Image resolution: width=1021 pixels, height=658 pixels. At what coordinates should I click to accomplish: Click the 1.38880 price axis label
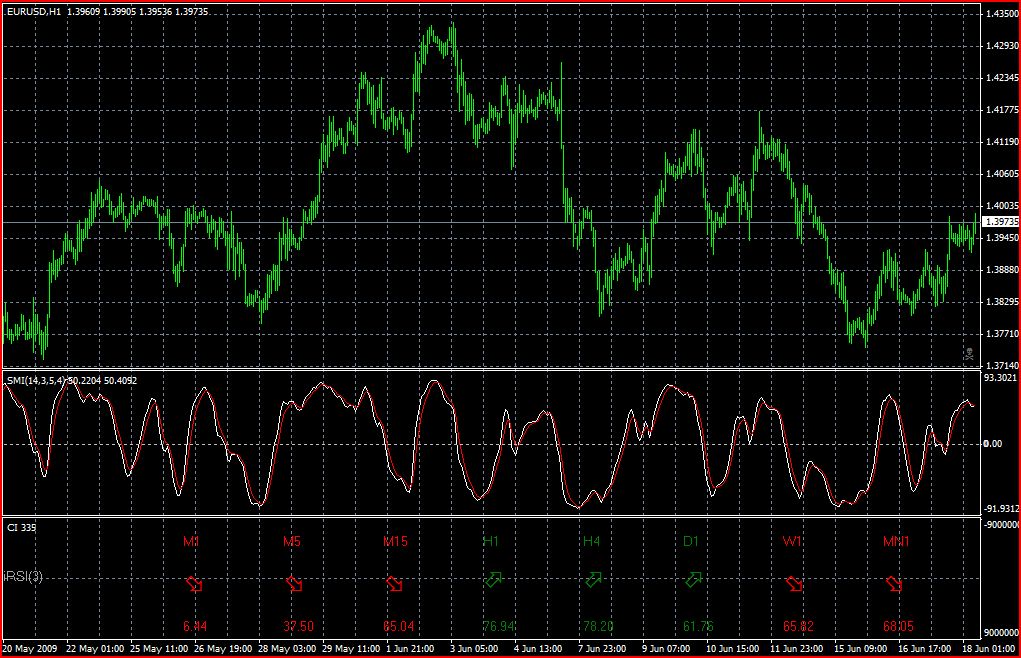pos(1002,269)
